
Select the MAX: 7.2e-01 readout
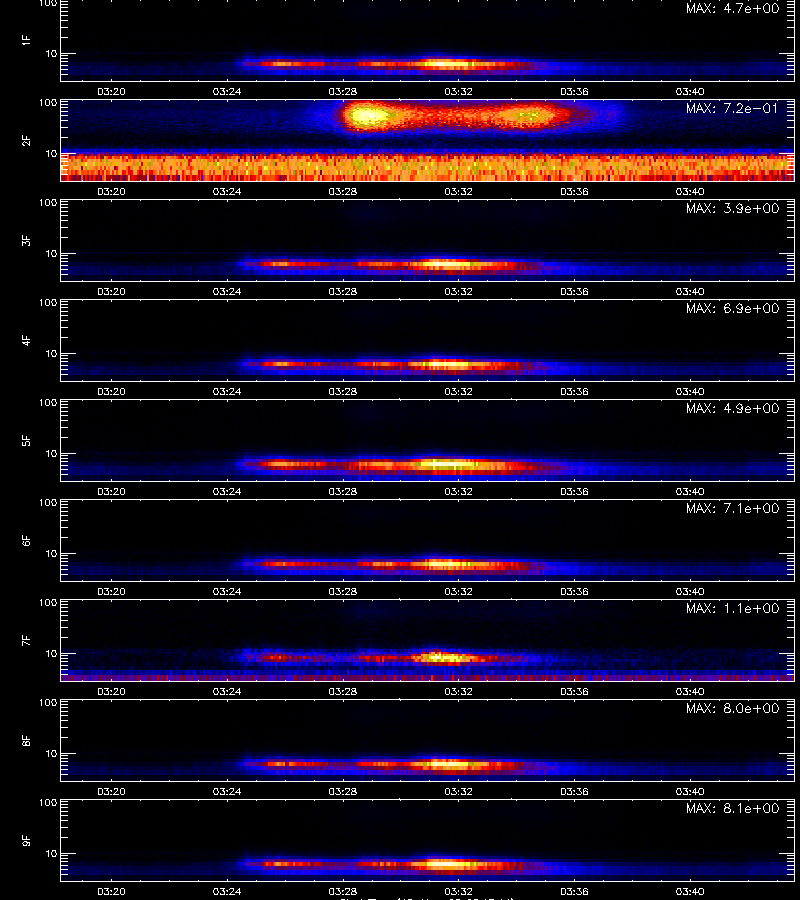pos(733,108)
